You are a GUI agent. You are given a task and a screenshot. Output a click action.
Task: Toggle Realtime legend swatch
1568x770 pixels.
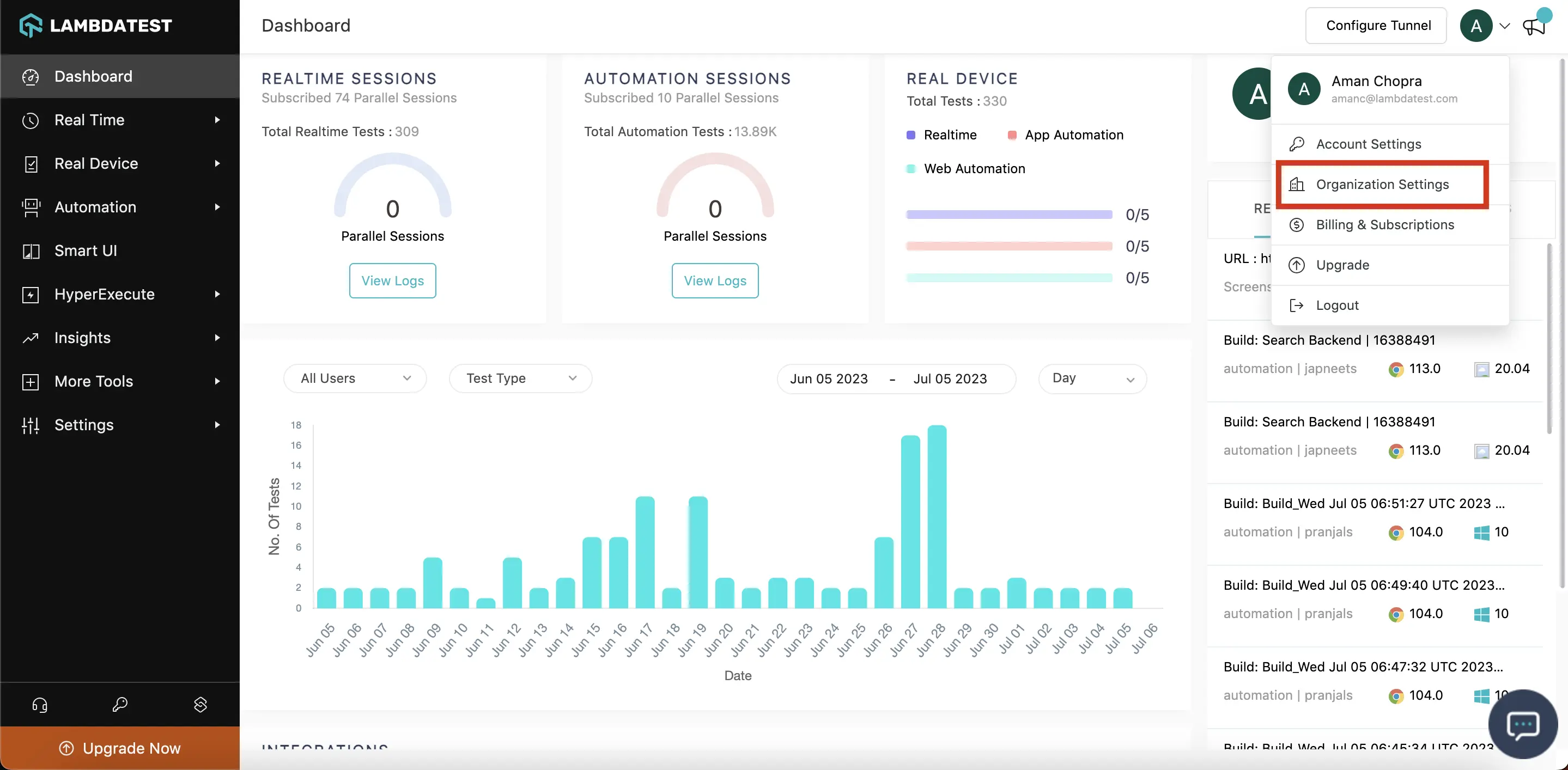pos(911,135)
